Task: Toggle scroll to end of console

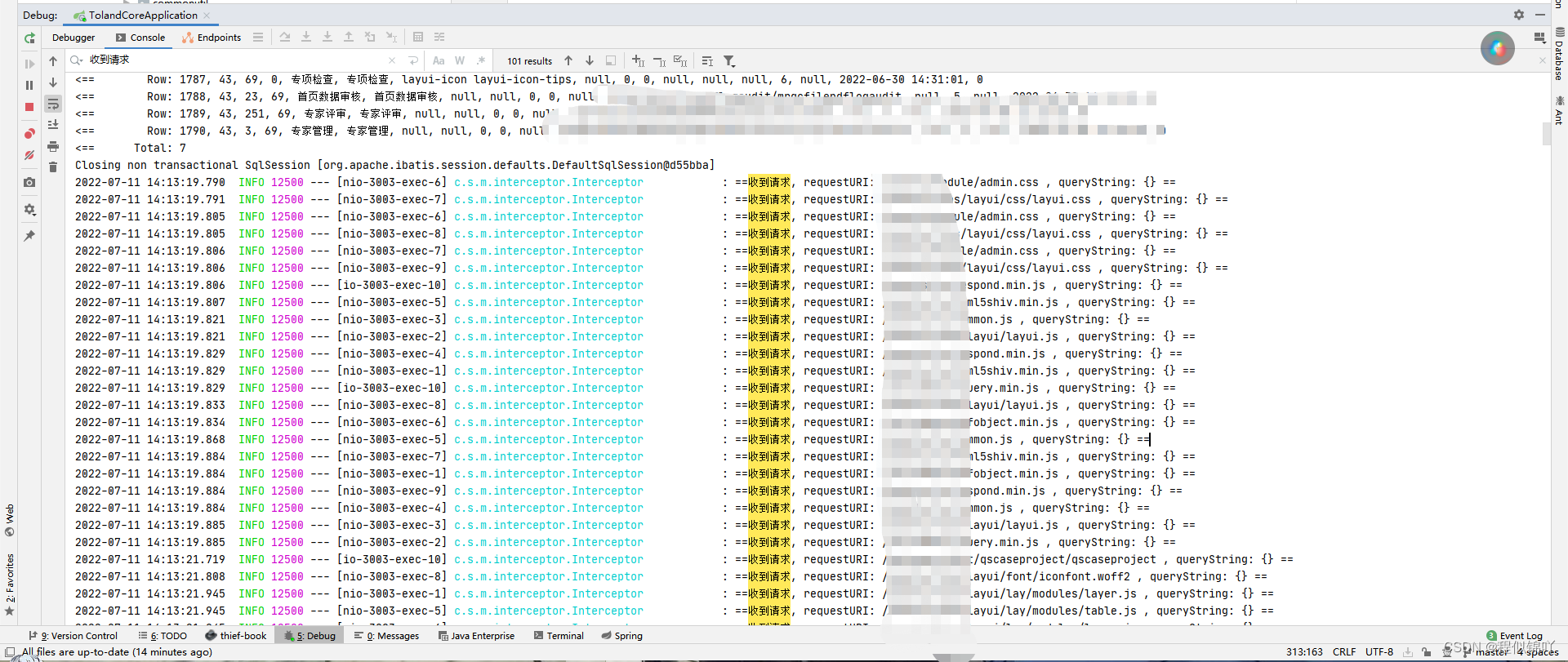Action: pyautogui.click(x=53, y=125)
